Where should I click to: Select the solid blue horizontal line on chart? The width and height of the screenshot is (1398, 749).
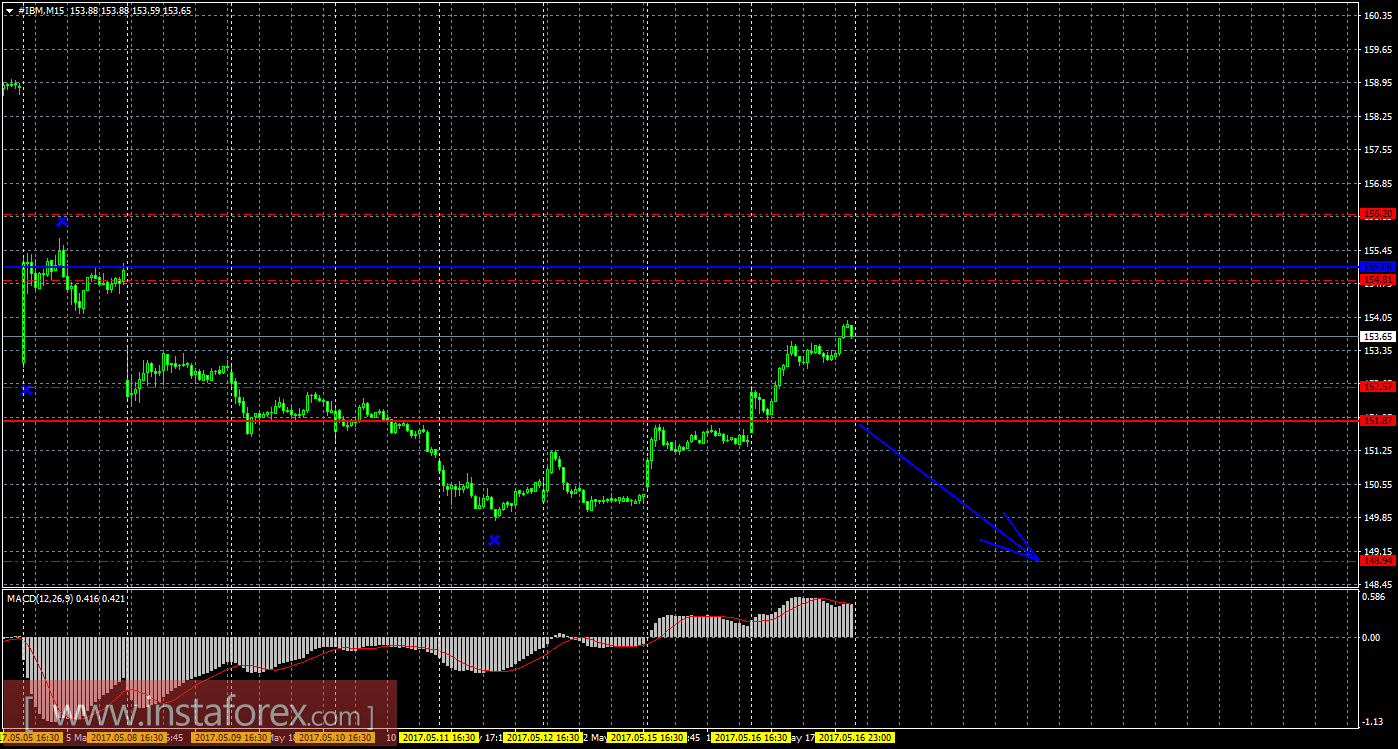point(680,266)
